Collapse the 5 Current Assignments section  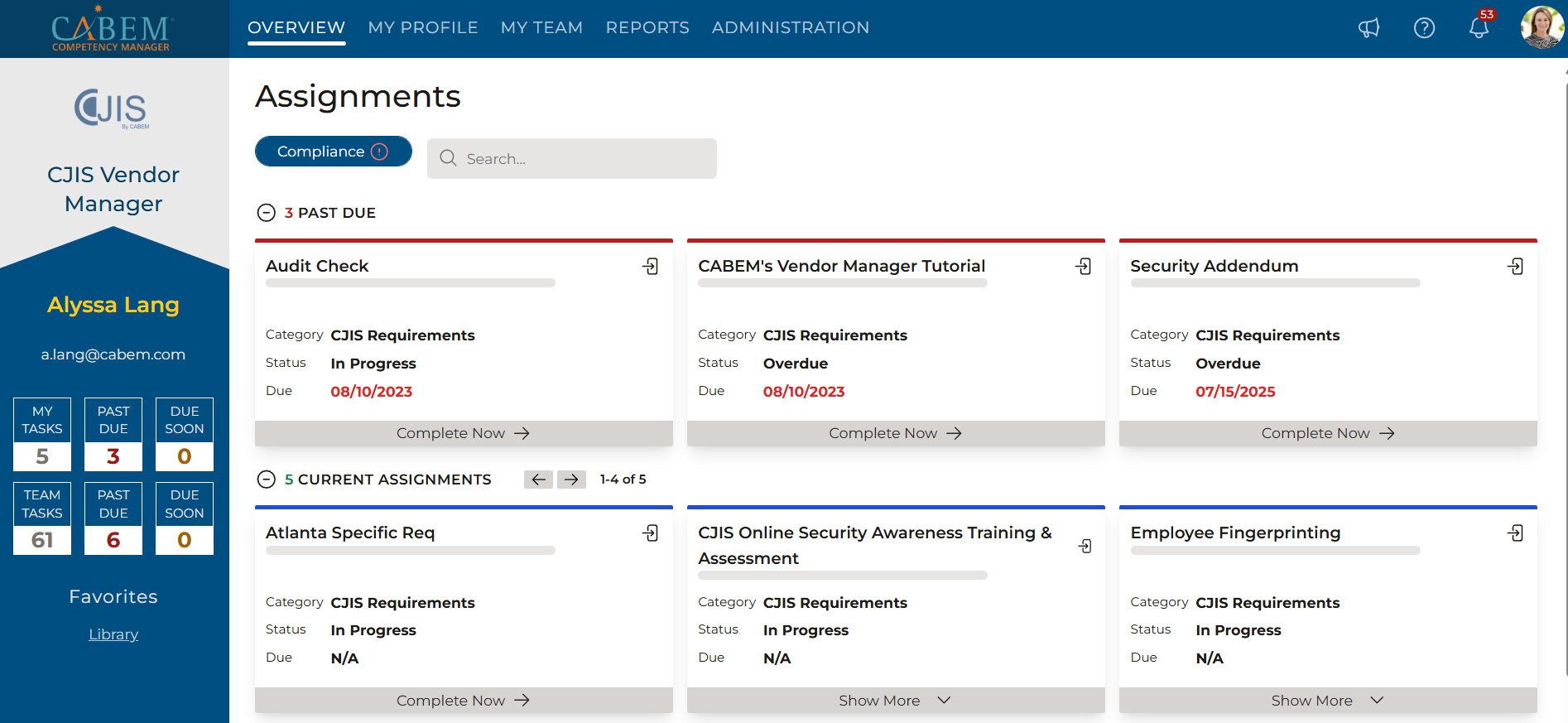coord(266,480)
